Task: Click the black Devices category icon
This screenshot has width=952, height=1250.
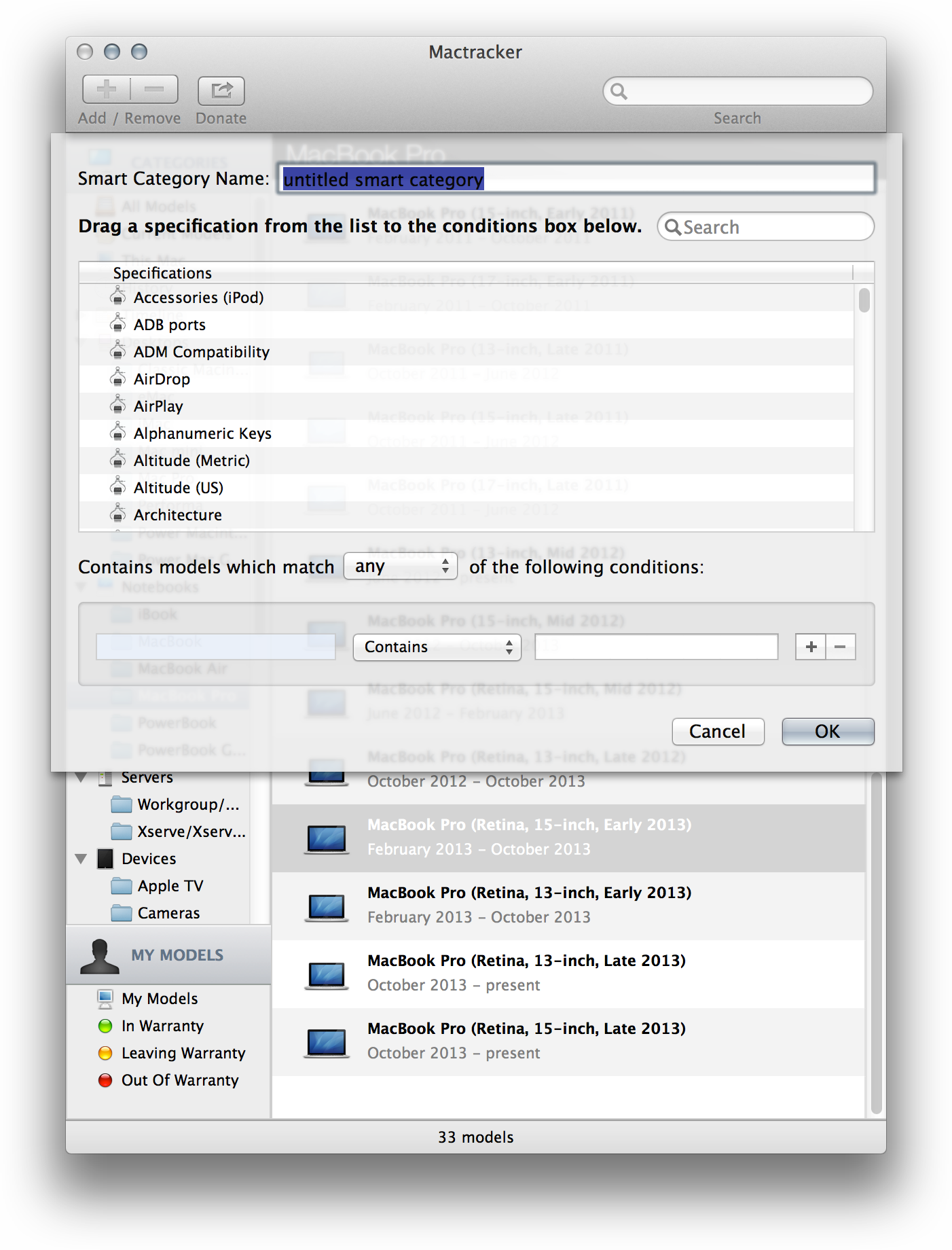Action: coord(105,859)
